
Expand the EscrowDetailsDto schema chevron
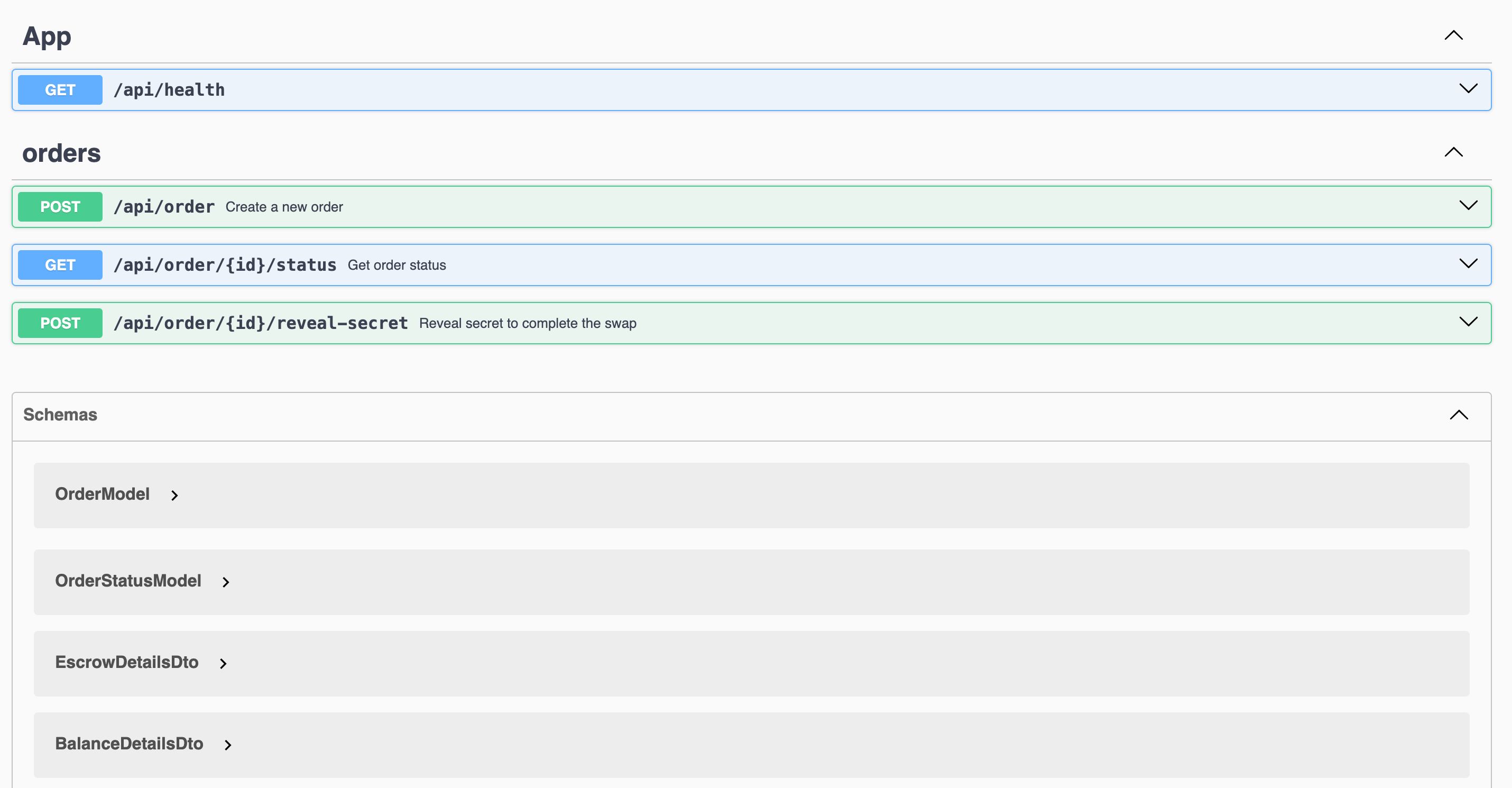tap(223, 664)
